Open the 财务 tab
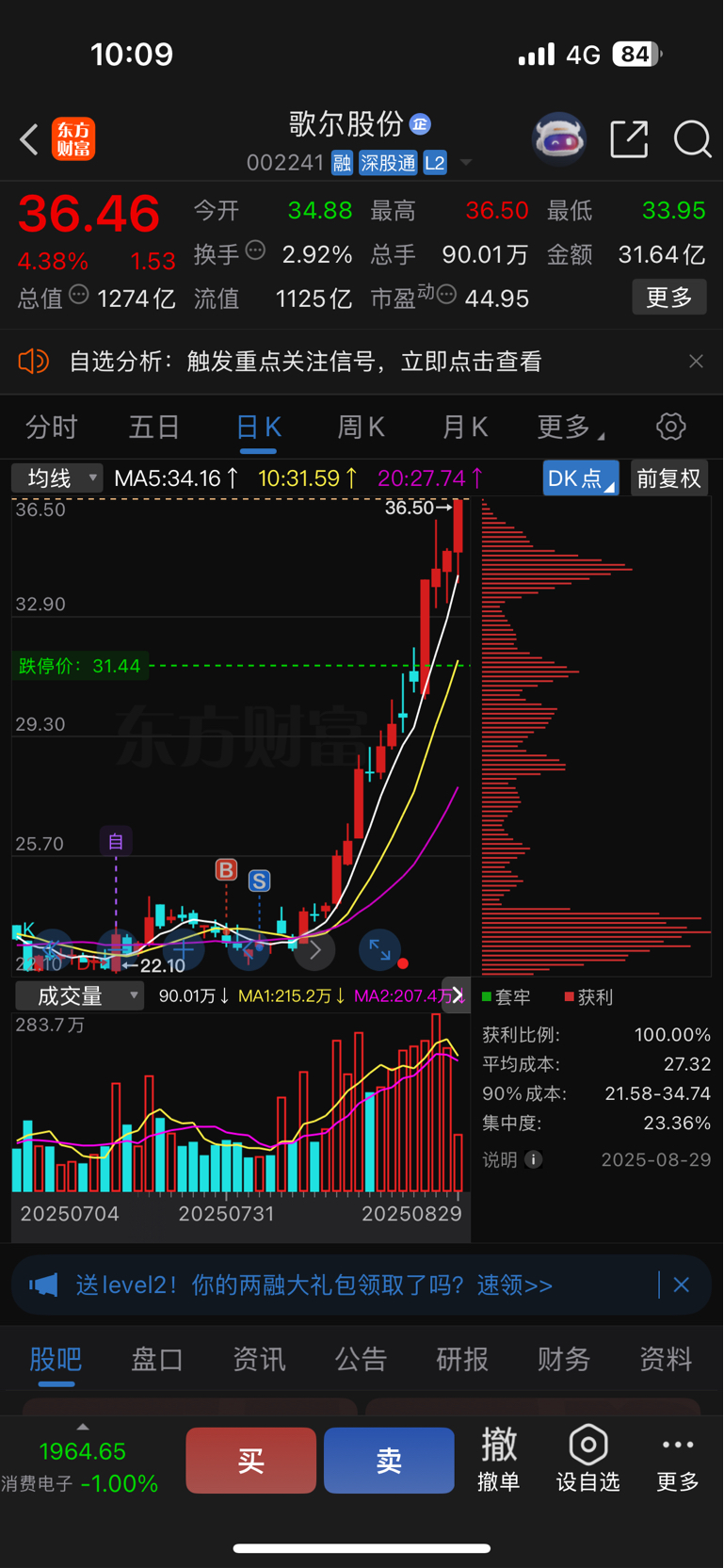724x1568 pixels. [564, 1359]
